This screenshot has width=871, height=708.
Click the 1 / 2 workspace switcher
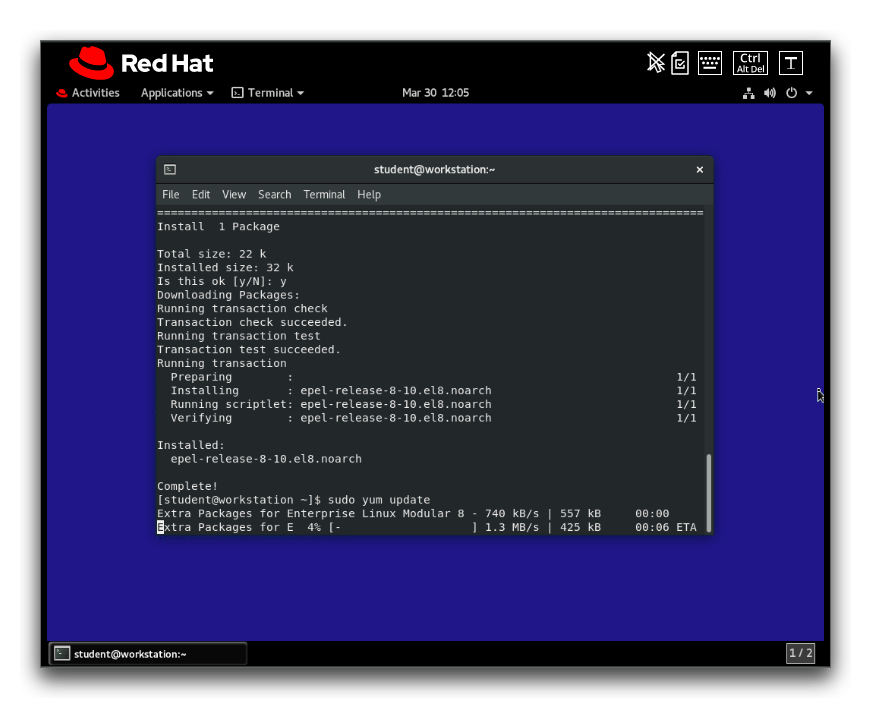click(x=800, y=653)
